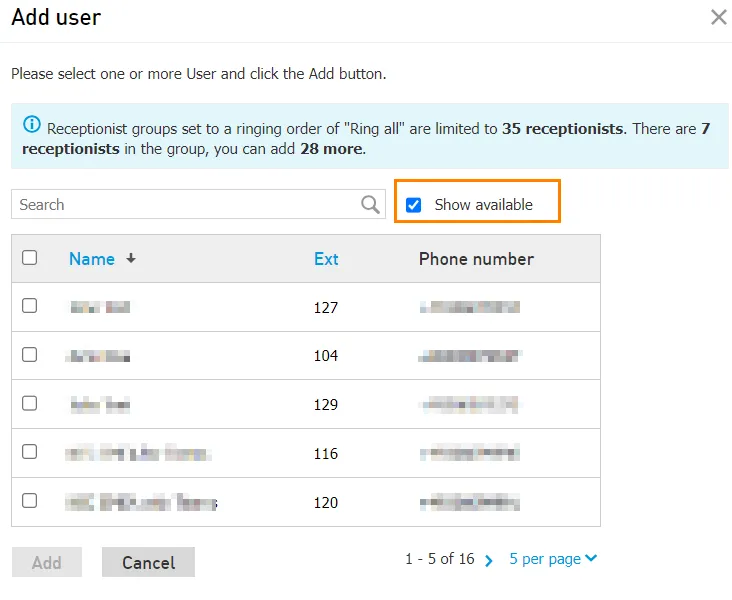Open the 5 per page dropdown
Viewport: 732px width, 600px height.
click(553, 559)
